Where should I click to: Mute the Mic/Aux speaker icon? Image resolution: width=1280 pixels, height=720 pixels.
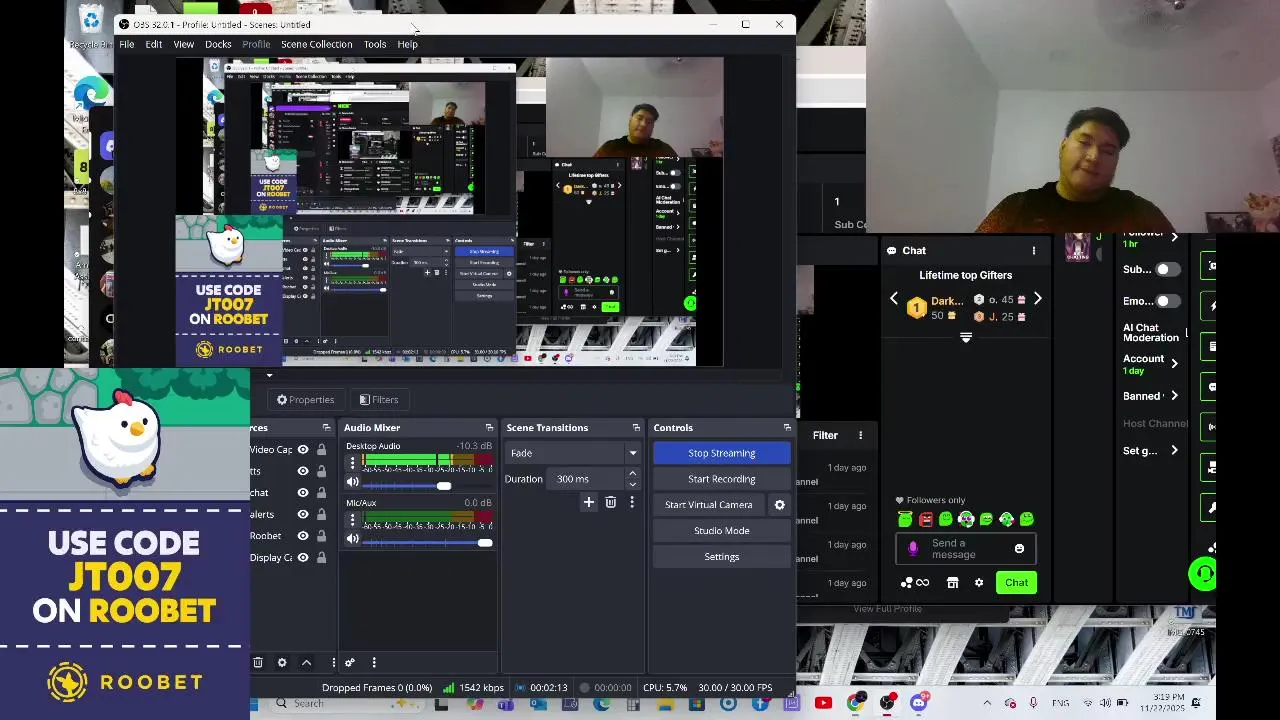click(352, 539)
